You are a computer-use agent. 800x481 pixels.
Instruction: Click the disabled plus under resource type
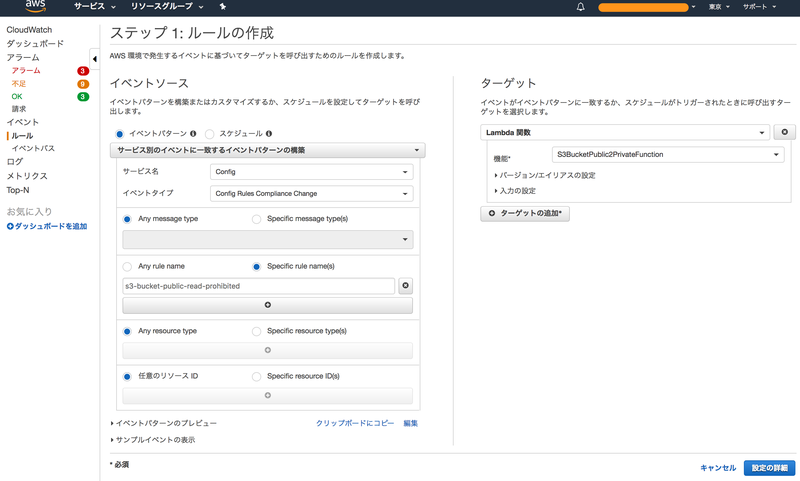pos(267,350)
